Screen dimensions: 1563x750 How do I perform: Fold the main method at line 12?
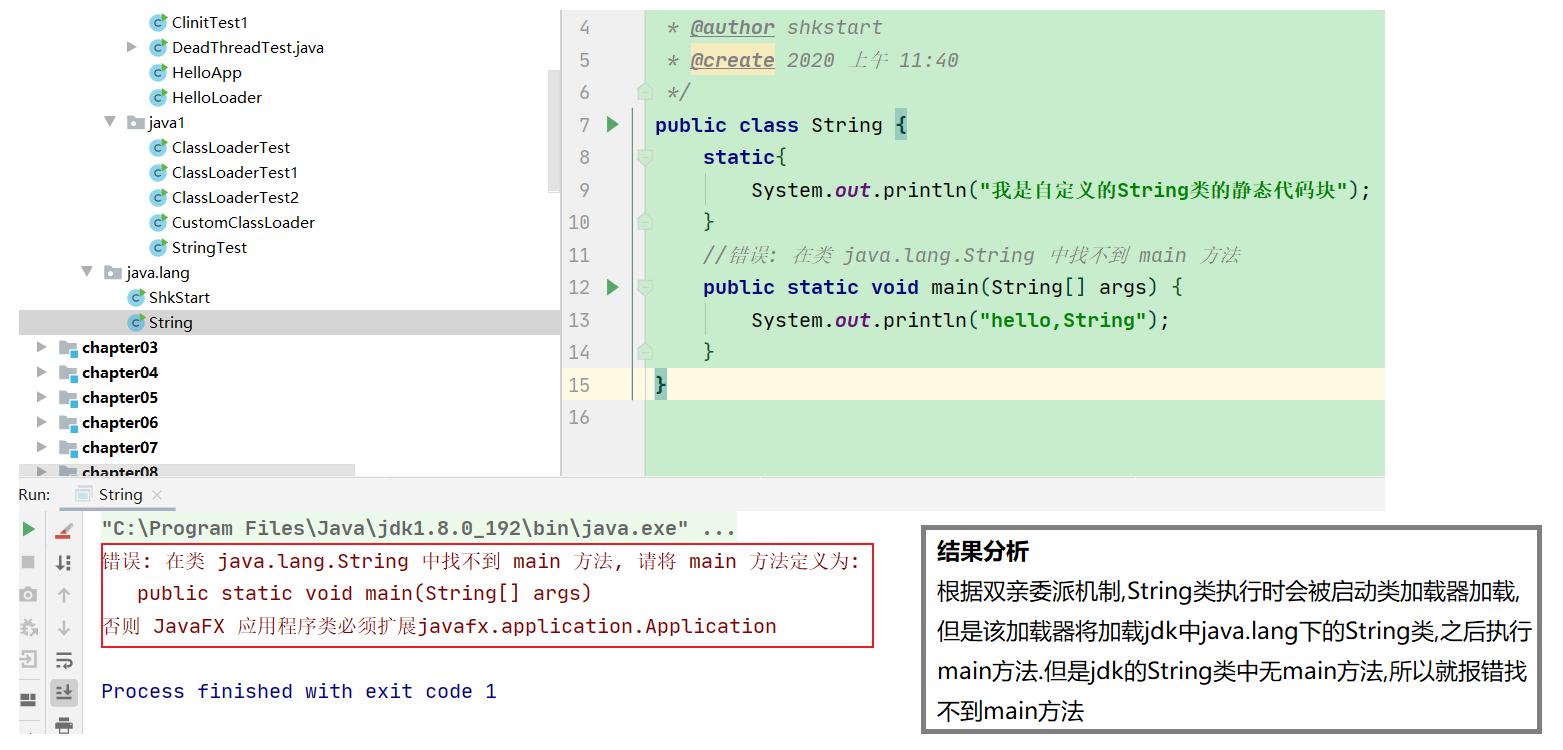point(645,288)
